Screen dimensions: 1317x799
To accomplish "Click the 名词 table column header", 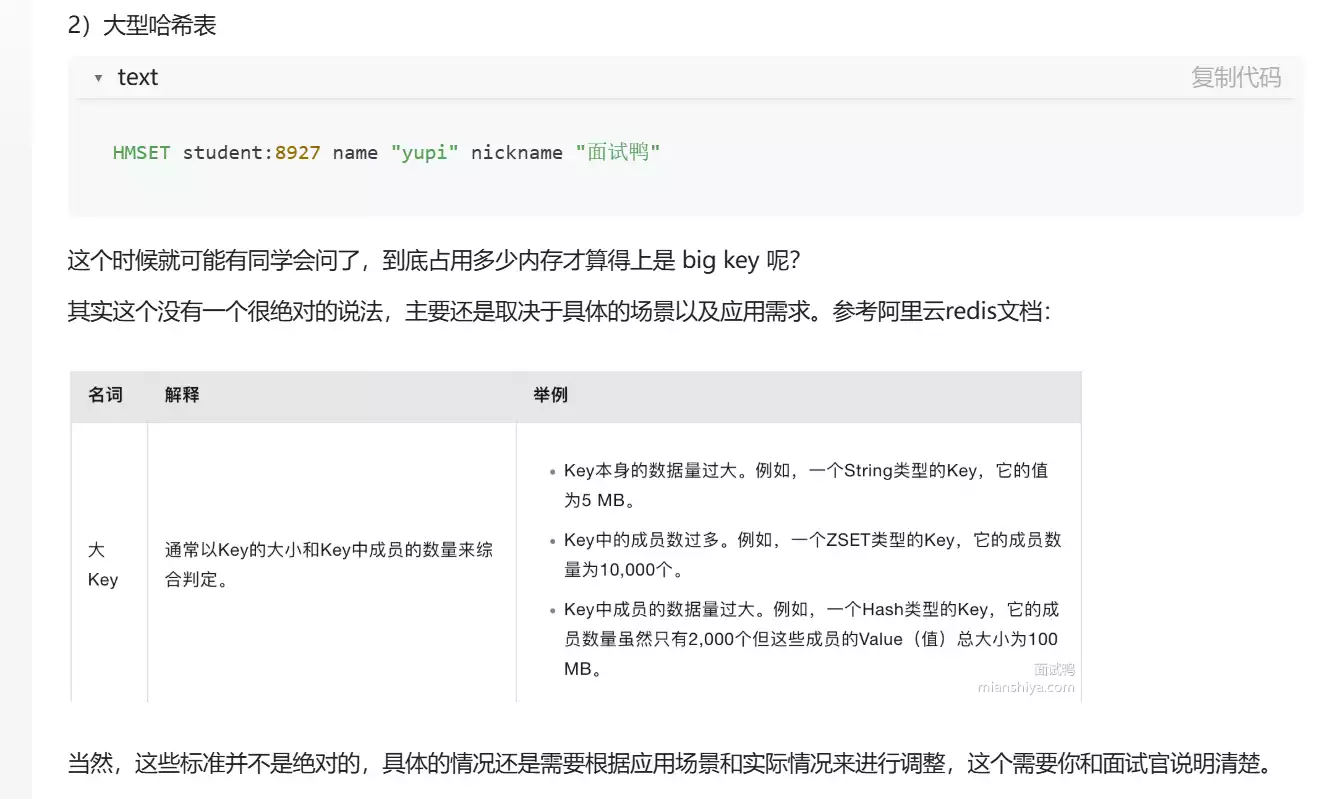I will (x=105, y=395).
